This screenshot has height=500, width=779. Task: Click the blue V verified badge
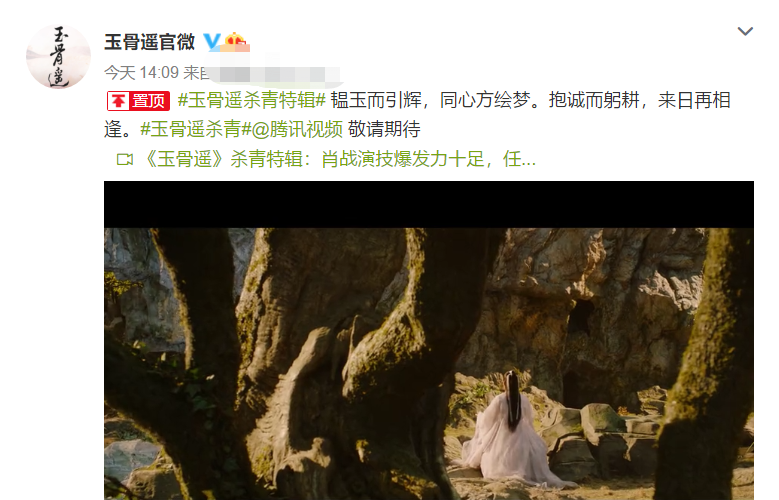[x=212, y=42]
